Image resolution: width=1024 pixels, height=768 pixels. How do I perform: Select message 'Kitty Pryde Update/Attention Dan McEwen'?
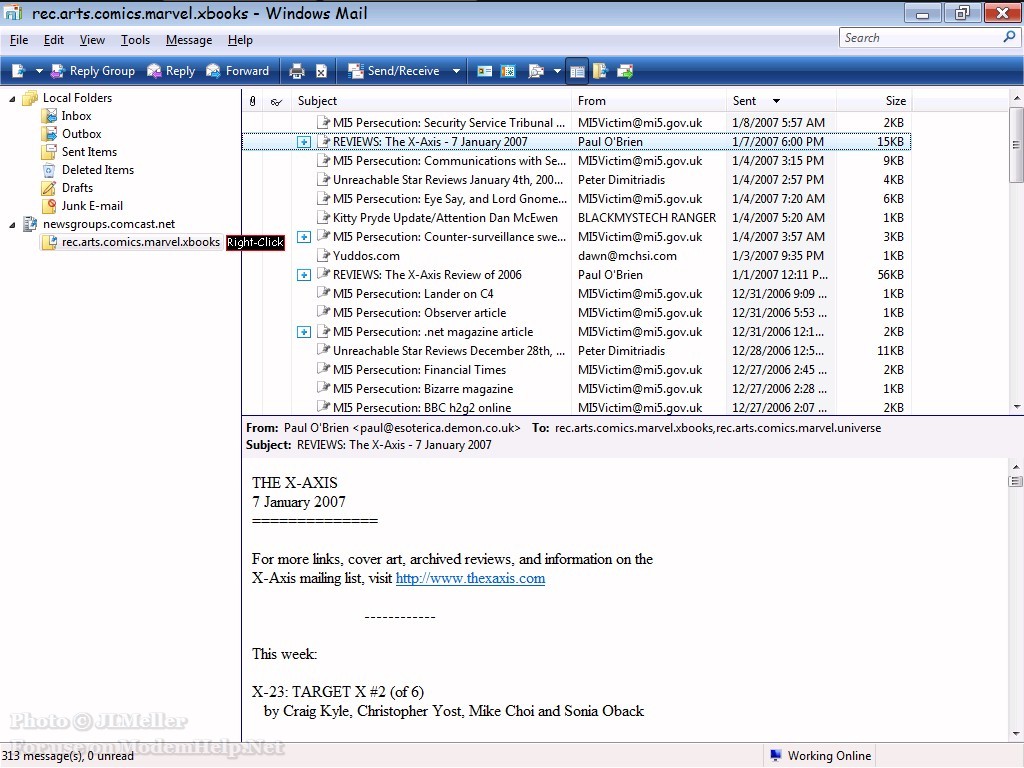point(577,217)
